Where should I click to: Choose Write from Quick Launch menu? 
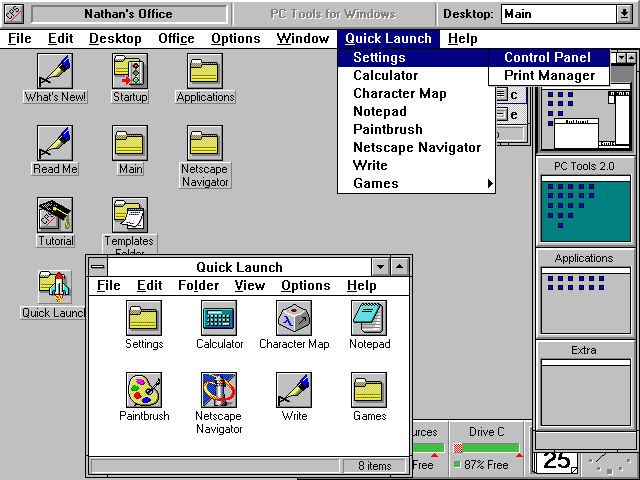(x=416, y=165)
